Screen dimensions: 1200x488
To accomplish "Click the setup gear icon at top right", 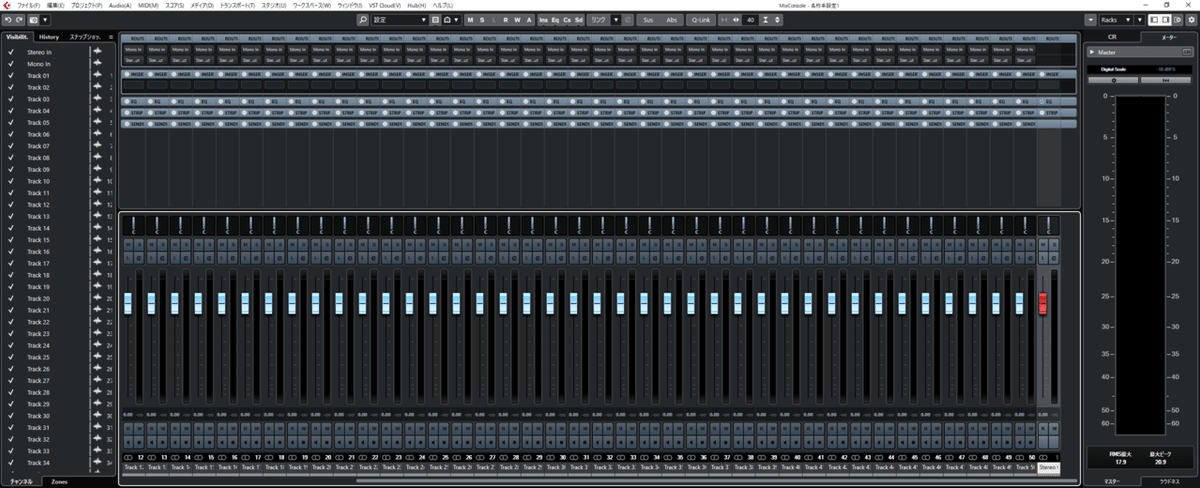I will [x=1190, y=19].
